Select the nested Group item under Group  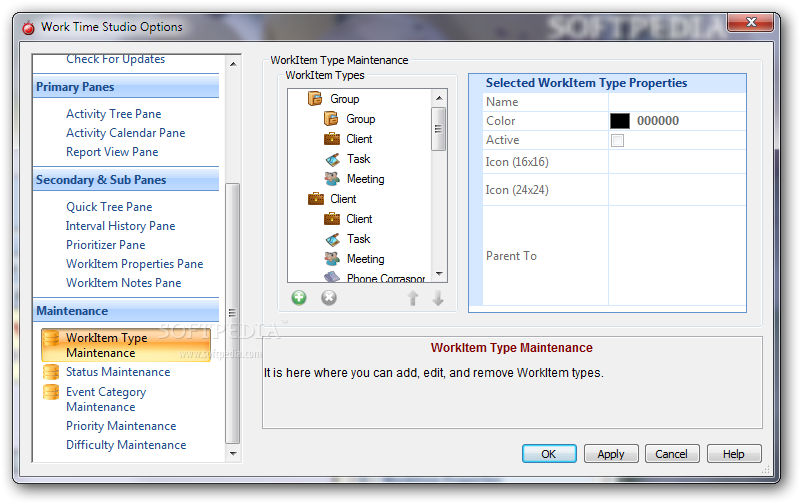(x=361, y=119)
